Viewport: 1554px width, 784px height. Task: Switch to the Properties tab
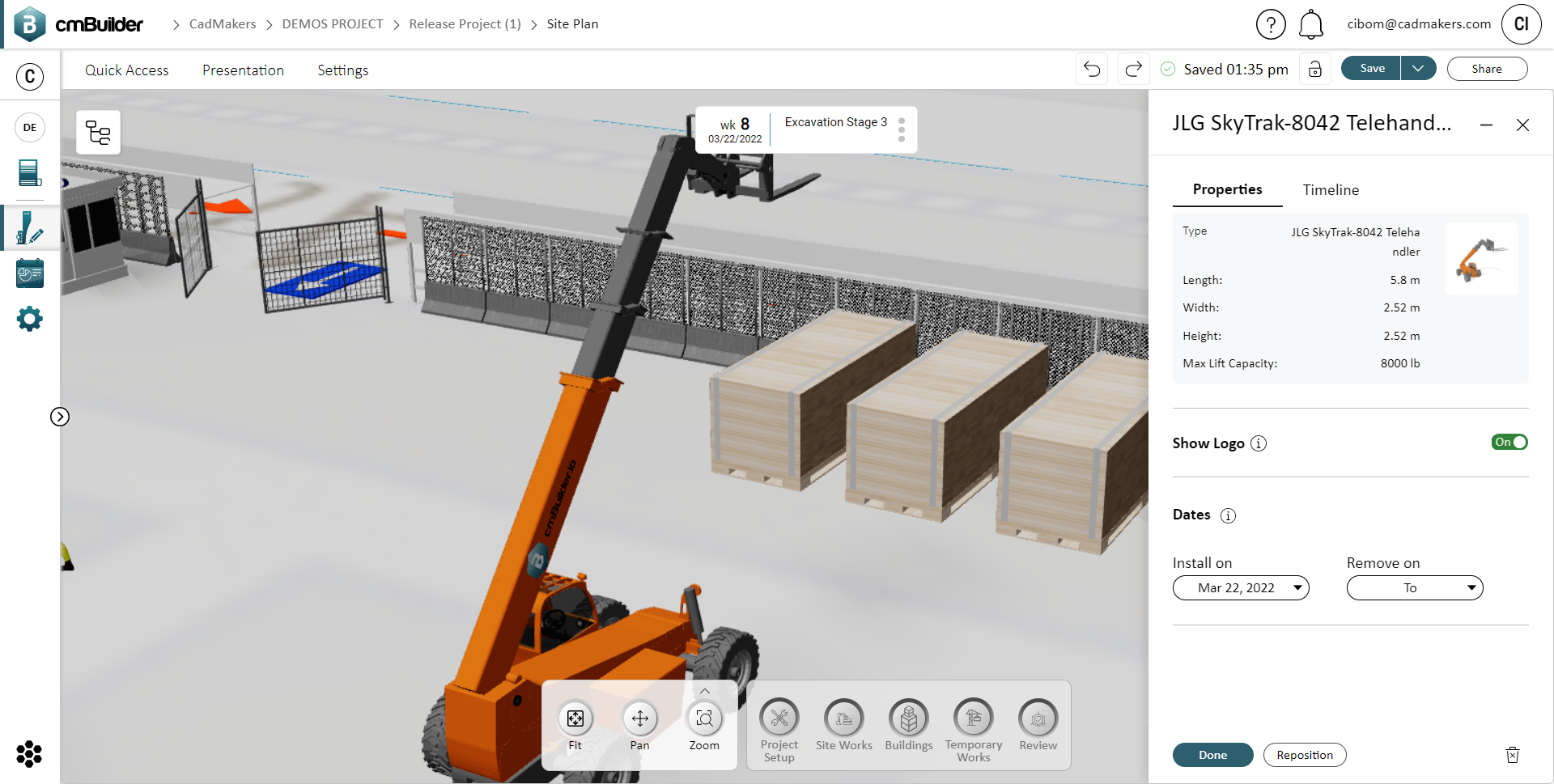(1227, 189)
